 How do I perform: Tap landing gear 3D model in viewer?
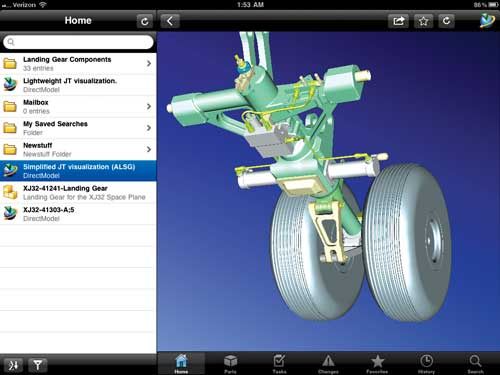[x=310, y=177]
